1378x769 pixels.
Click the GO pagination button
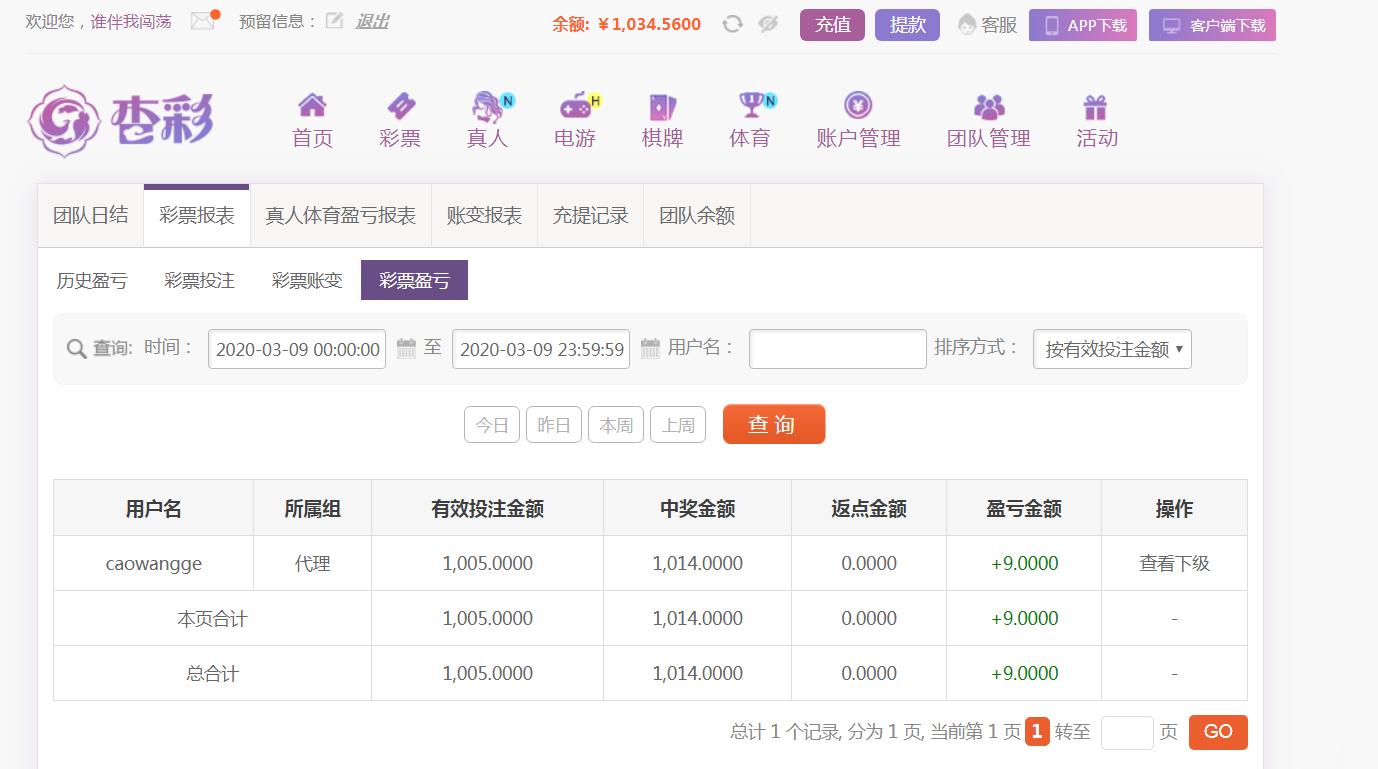pyautogui.click(x=1218, y=732)
